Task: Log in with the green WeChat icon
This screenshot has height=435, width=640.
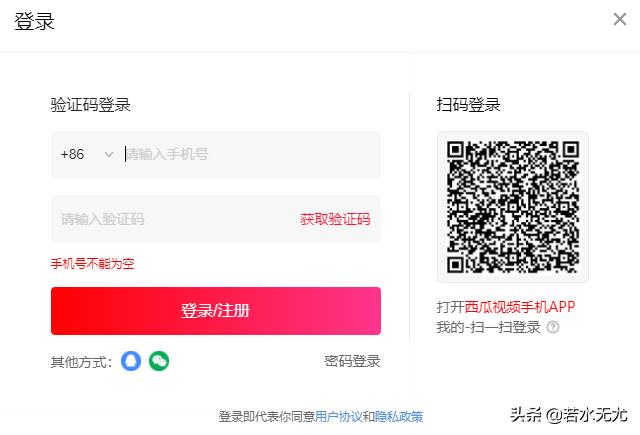Action: click(159, 361)
